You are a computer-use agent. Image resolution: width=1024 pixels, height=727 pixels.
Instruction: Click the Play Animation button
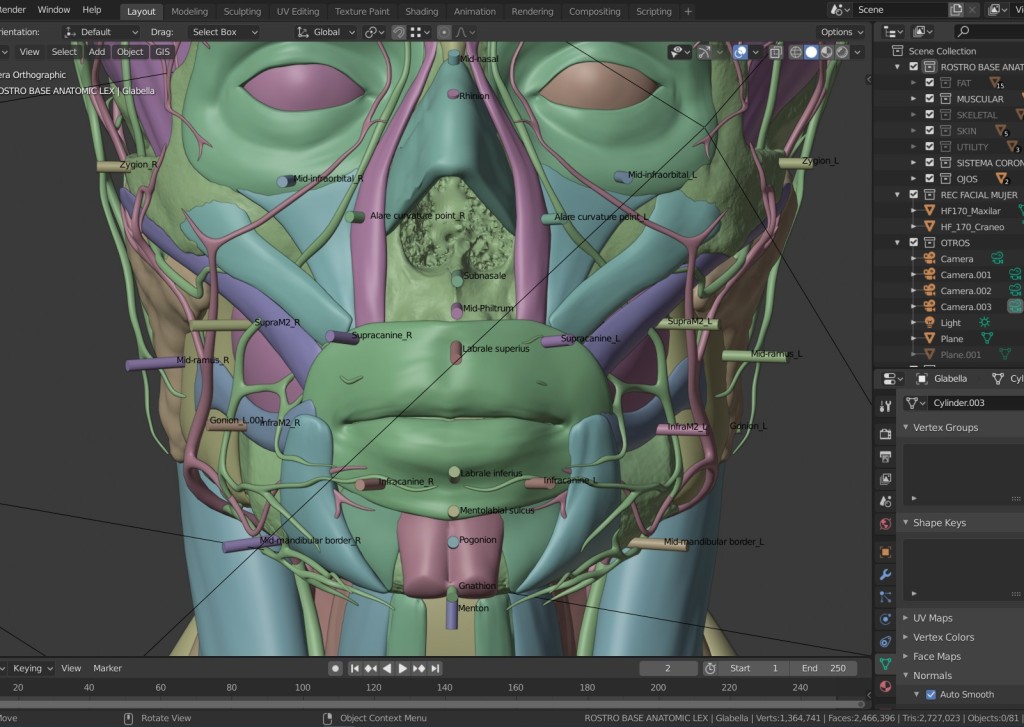click(403, 668)
